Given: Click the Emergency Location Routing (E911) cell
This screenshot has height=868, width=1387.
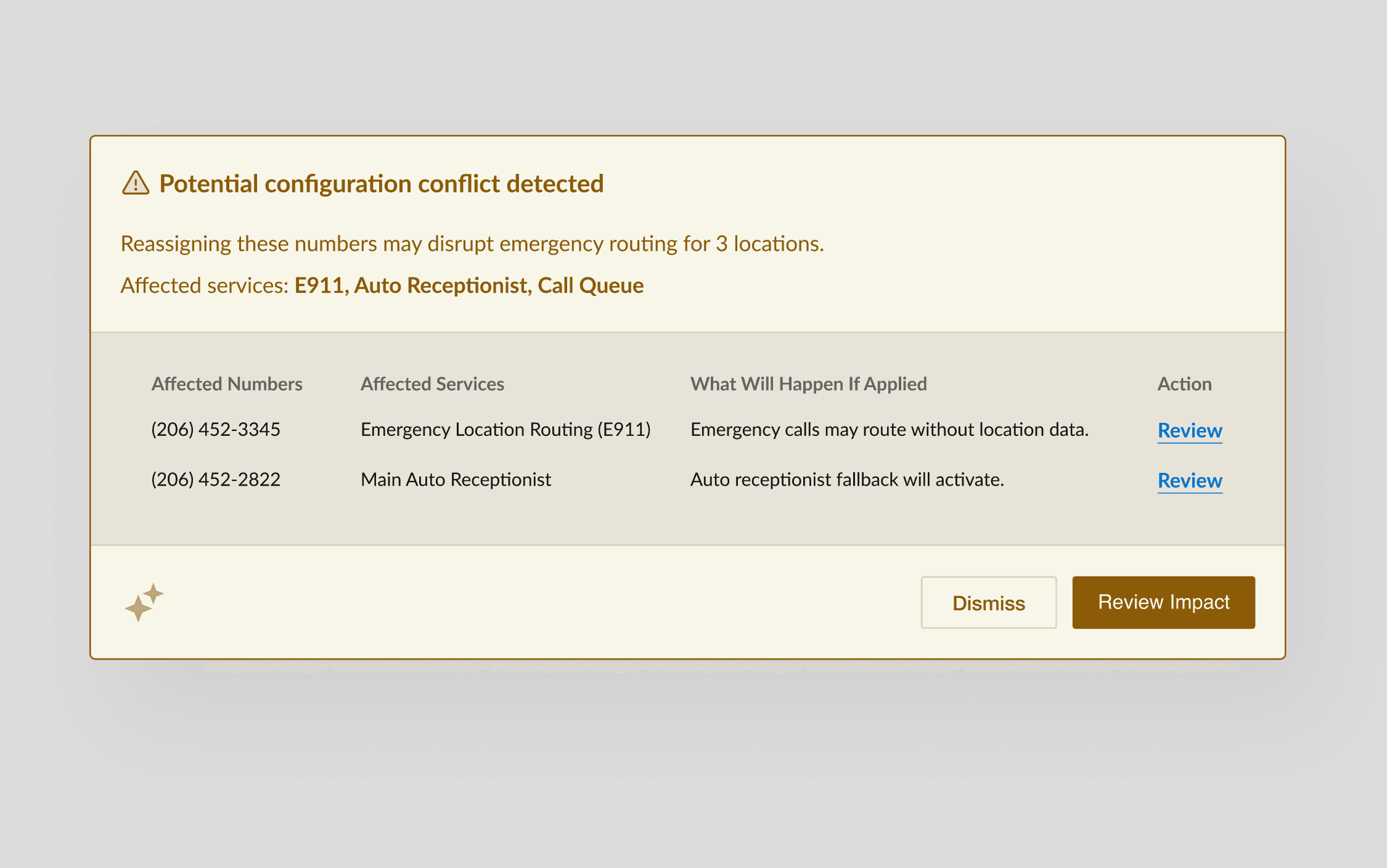Looking at the screenshot, I should [x=505, y=429].
